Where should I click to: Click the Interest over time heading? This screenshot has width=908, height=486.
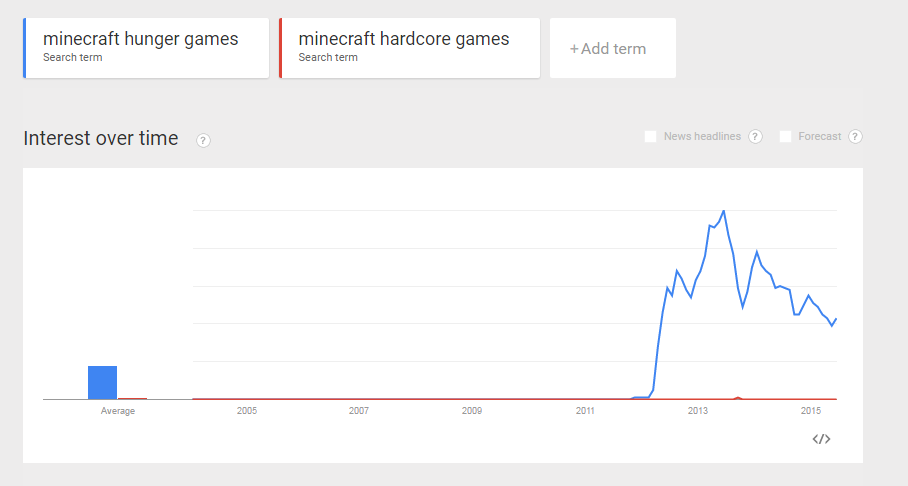coord(101,139)
